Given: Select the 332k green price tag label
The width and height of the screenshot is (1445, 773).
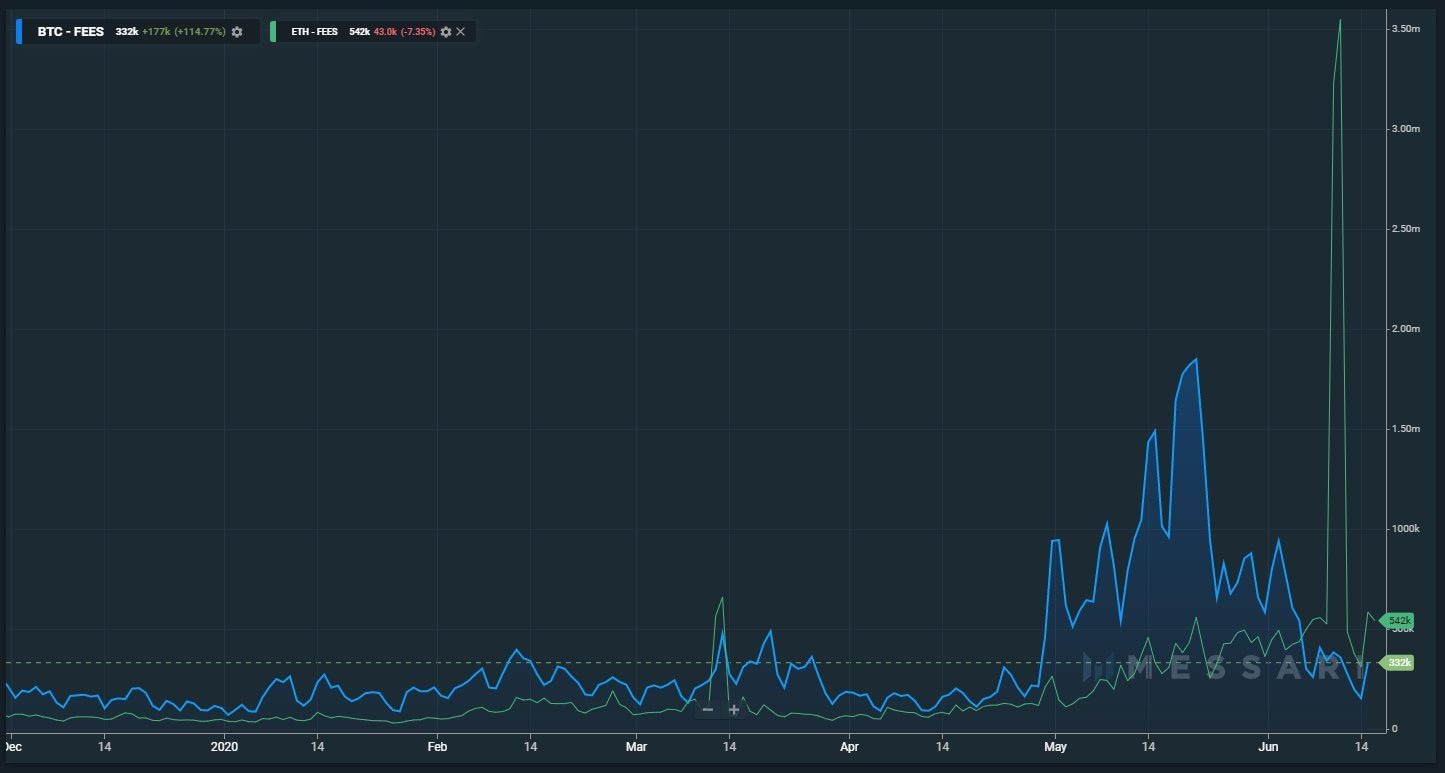Looking at the screenshot, I should tap(1398, 662).
